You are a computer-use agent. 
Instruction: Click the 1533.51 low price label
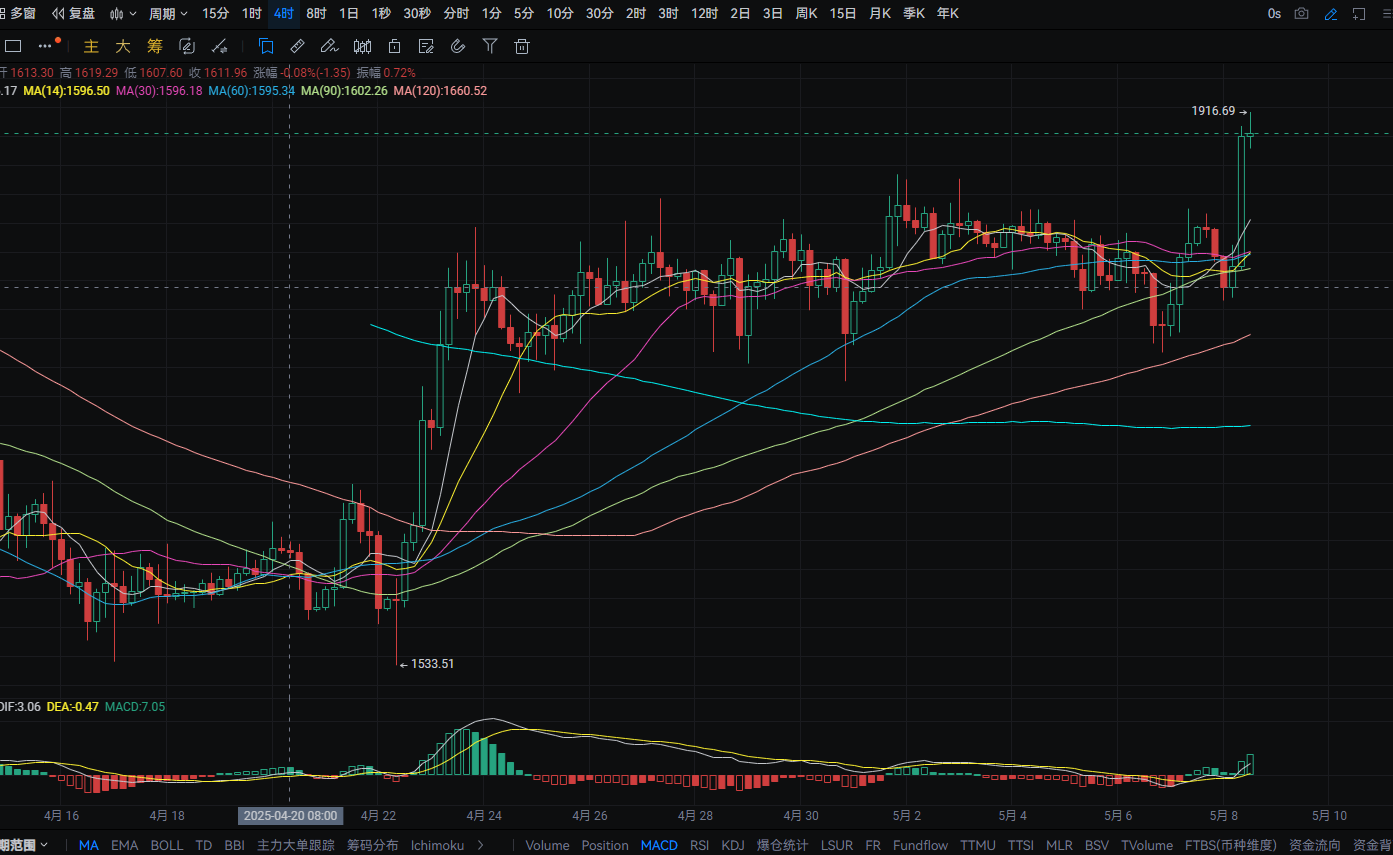[x=432, y=663]
